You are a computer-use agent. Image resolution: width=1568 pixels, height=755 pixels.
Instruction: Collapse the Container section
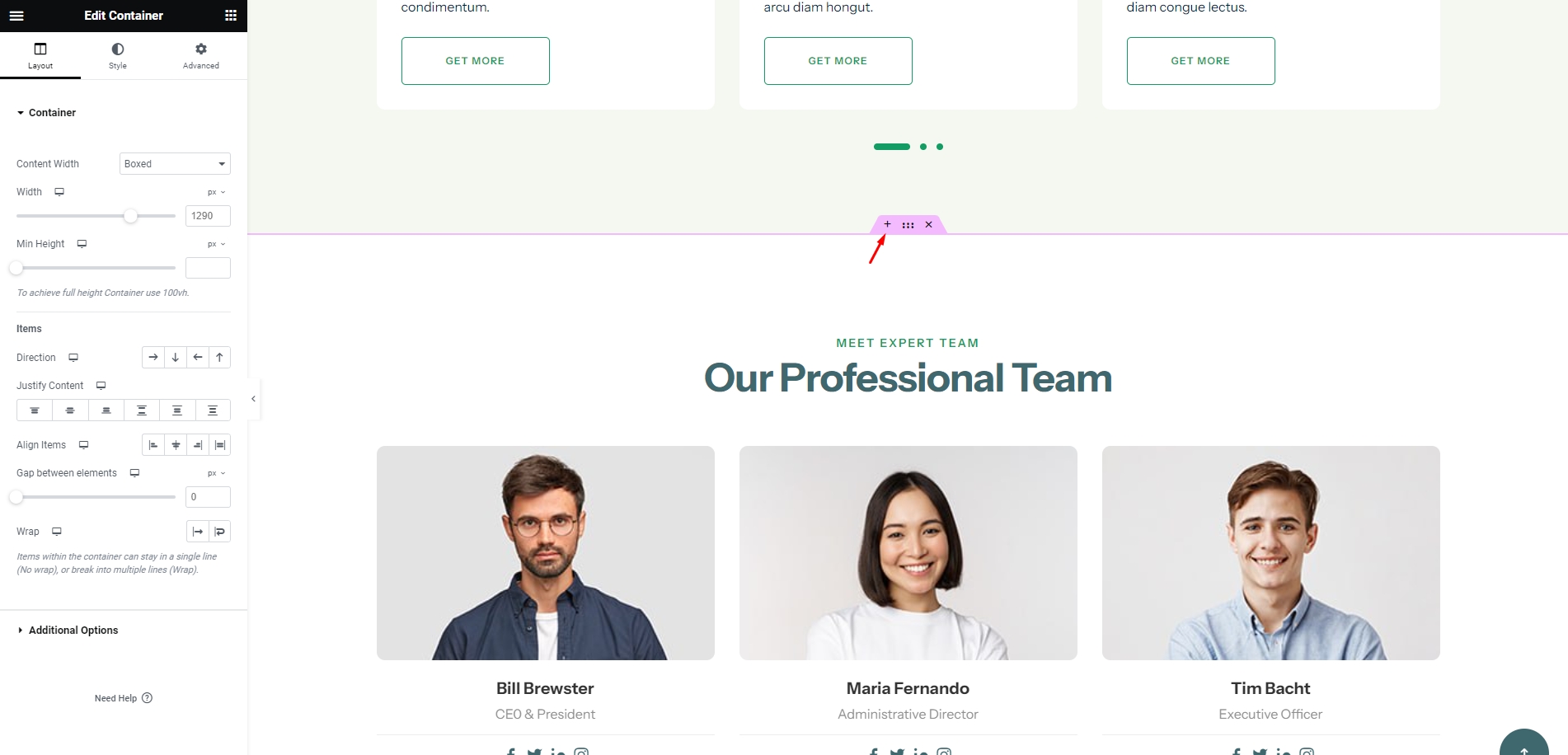pyautogui.click(x=47, y=113)
